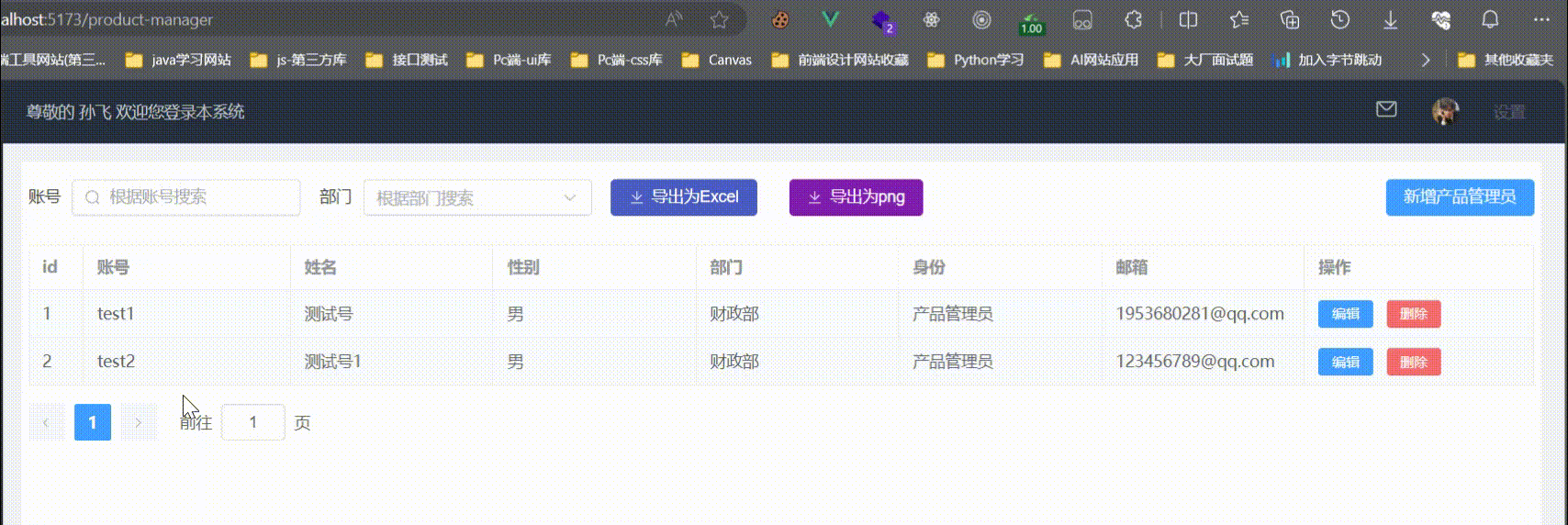Open browsing history
The image size is (1568, 525).
coord(1340,19)
